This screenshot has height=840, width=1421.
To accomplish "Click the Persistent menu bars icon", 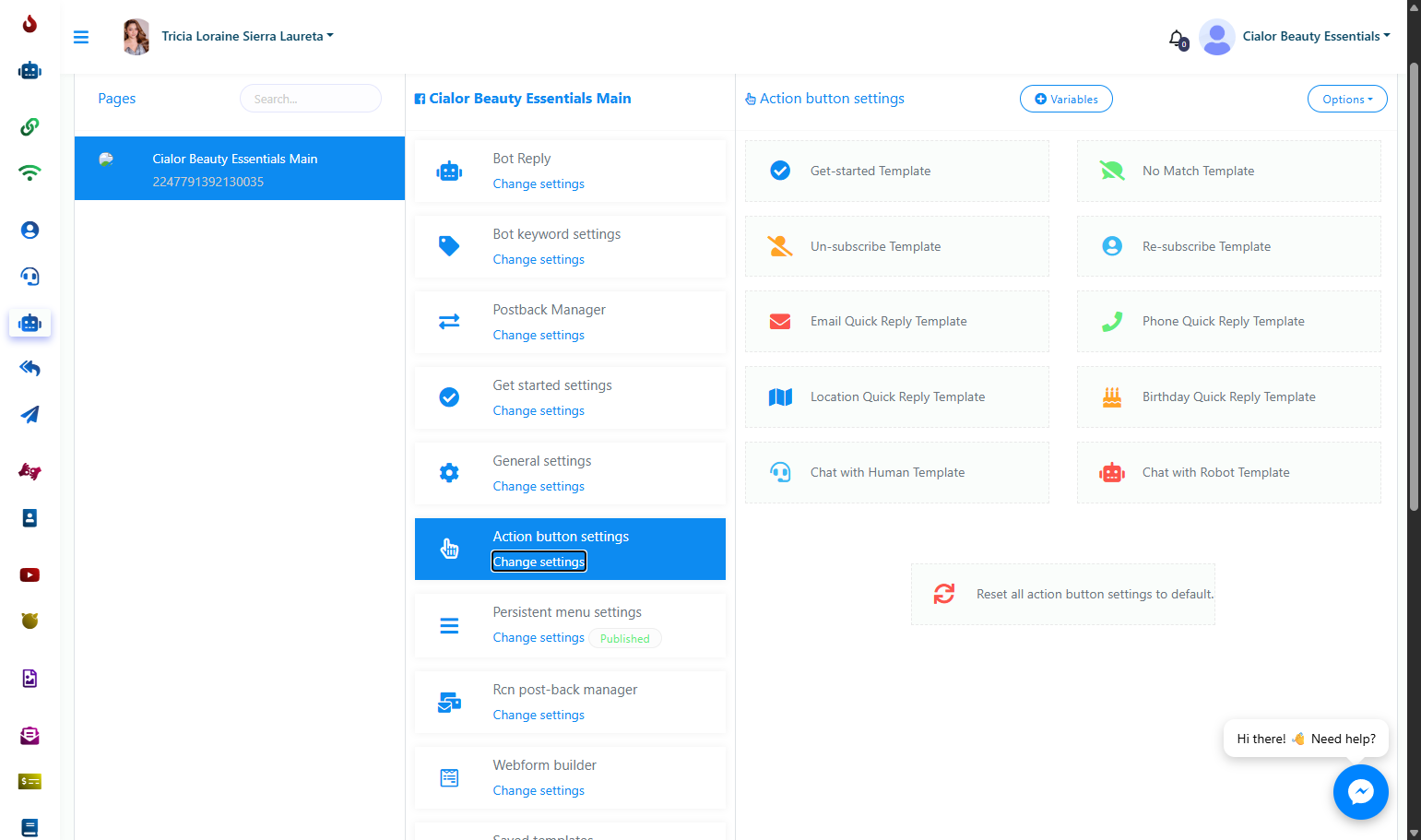I will (449, 626).
